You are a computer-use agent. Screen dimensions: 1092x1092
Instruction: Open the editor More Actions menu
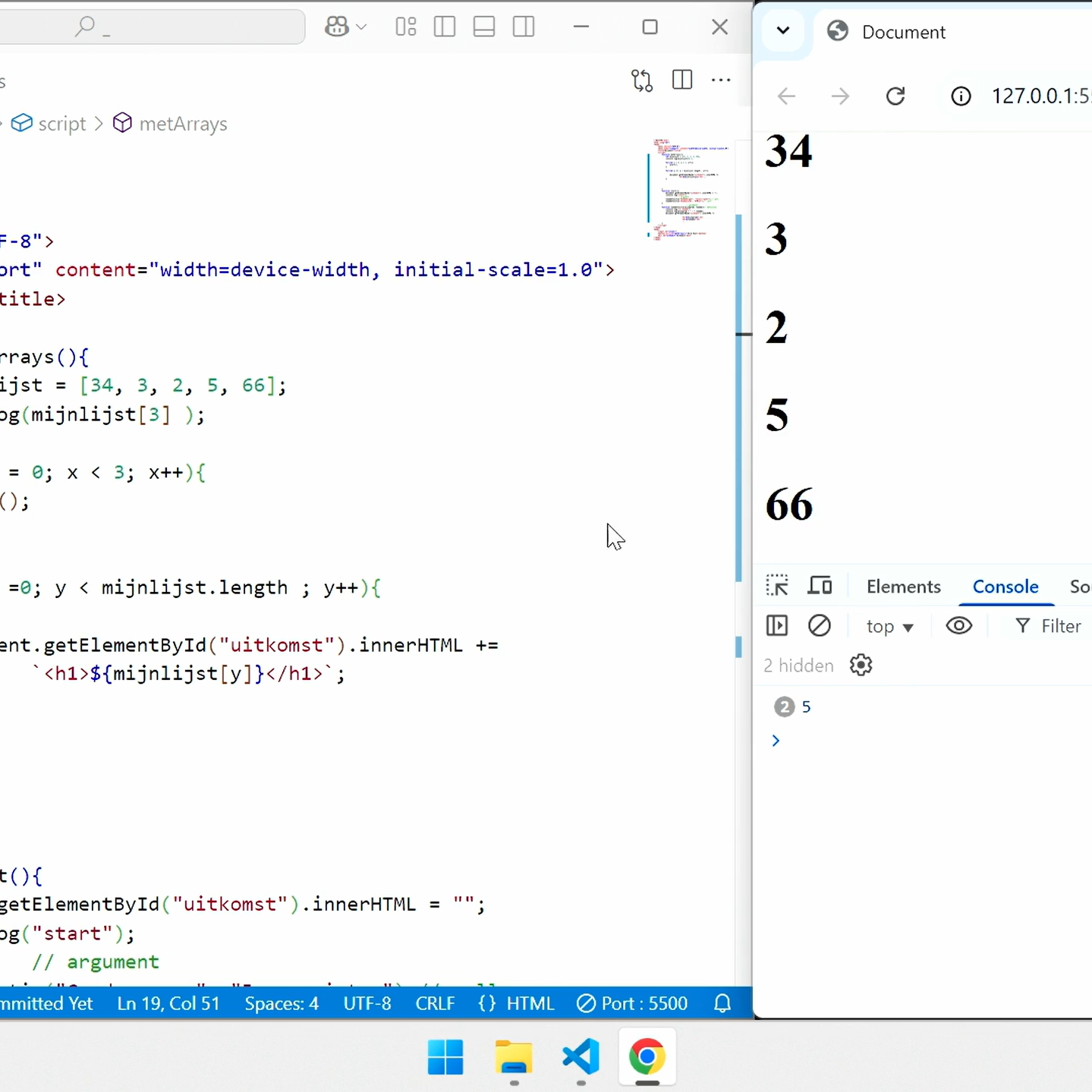(x=721, y=80)
